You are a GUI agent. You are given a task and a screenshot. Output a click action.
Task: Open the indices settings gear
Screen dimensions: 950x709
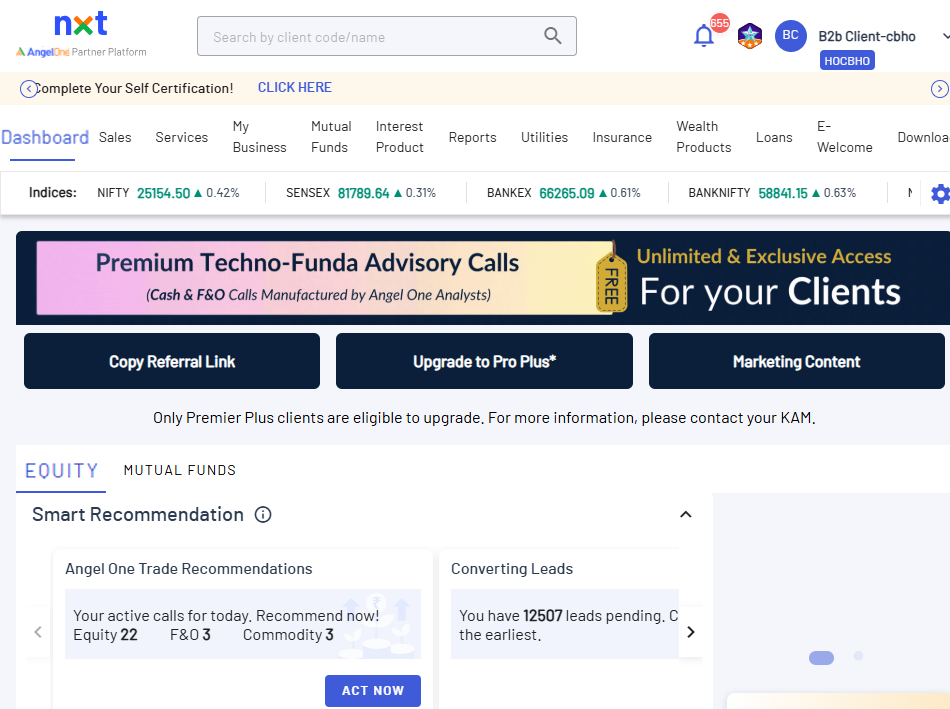point(939,194)
